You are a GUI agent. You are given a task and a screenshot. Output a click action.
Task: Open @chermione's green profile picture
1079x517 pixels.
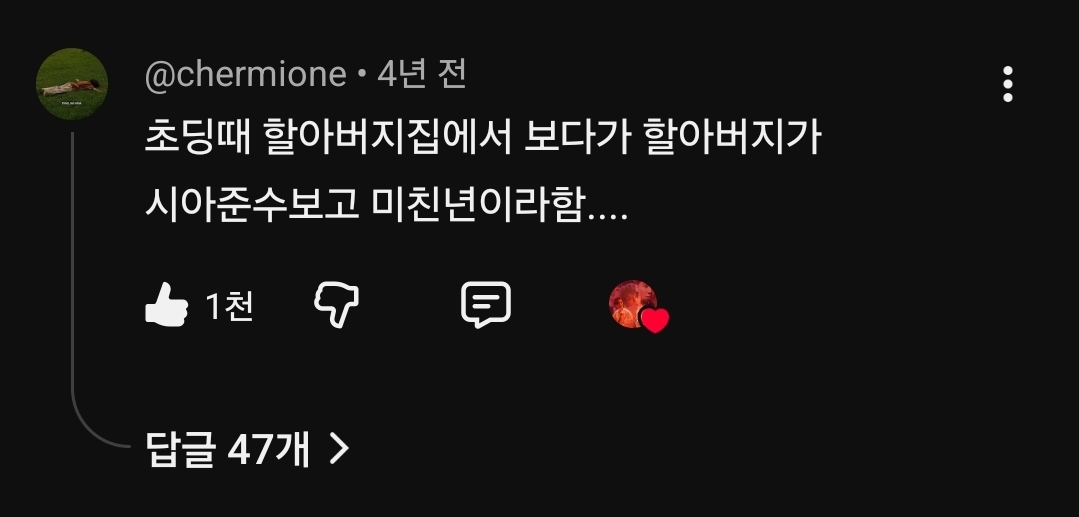tap(72, 84)
